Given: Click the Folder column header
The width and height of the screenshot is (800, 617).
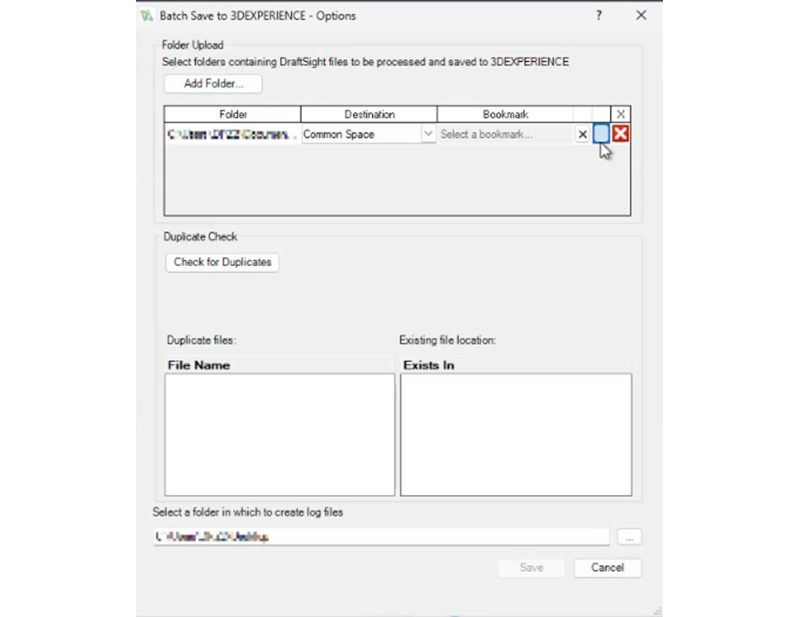Looking at the screenshot, I should [x=232, y=113].
